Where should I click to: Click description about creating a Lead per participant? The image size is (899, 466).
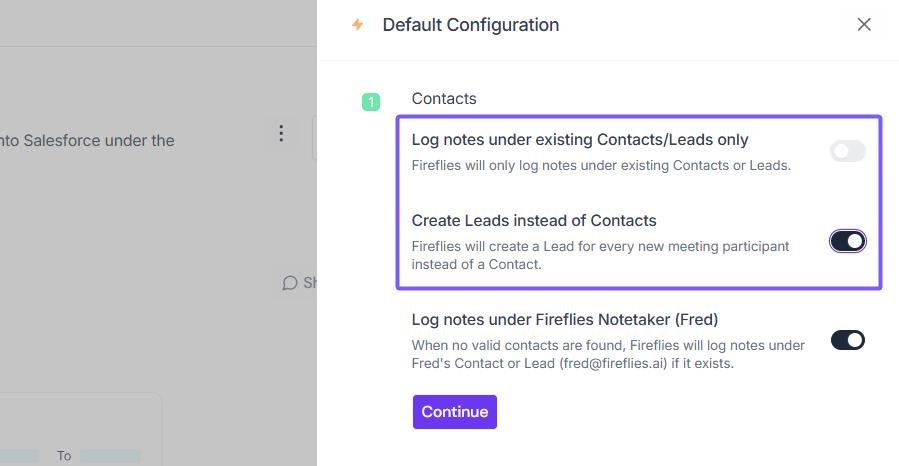click(600, 255)
